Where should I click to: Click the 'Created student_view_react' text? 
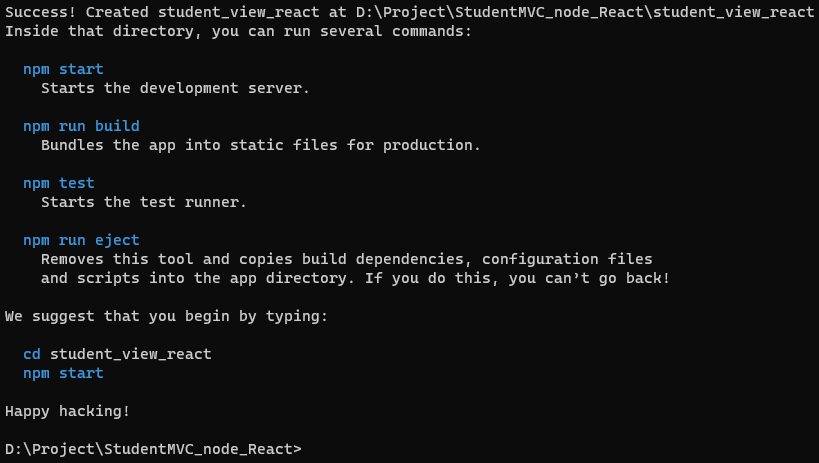203,12
